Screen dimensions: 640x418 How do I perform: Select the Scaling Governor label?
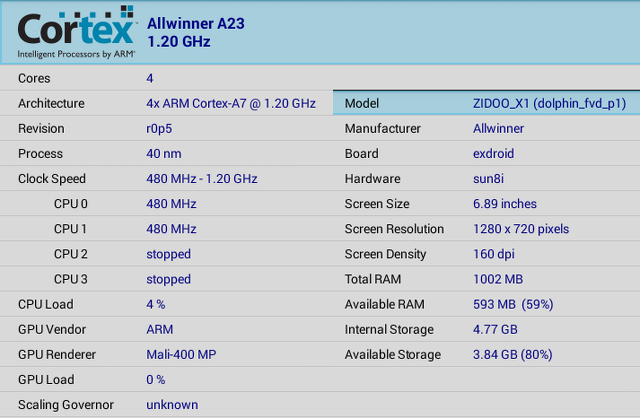pos(66,405)
